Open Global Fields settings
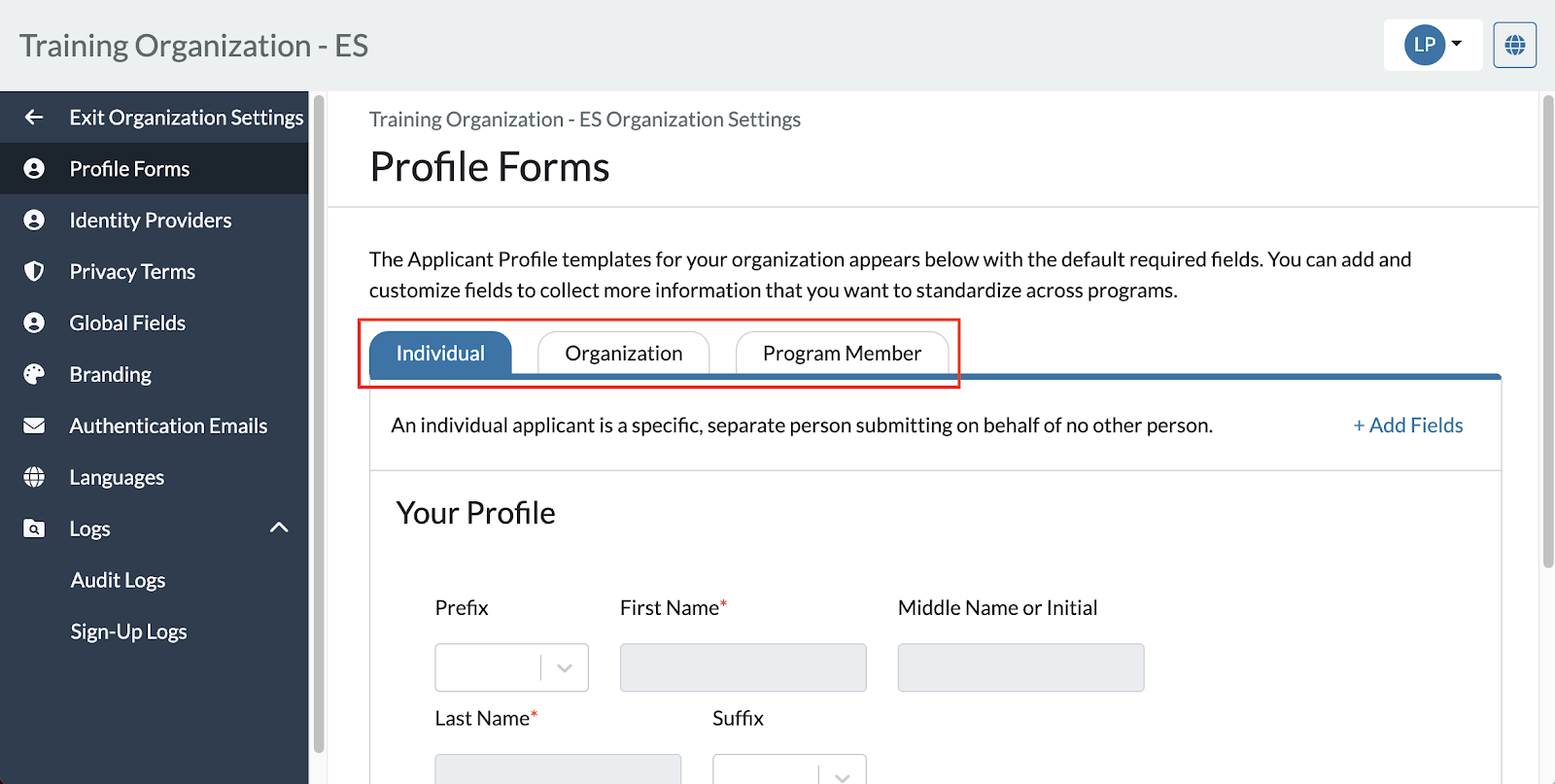 (126, 323)
